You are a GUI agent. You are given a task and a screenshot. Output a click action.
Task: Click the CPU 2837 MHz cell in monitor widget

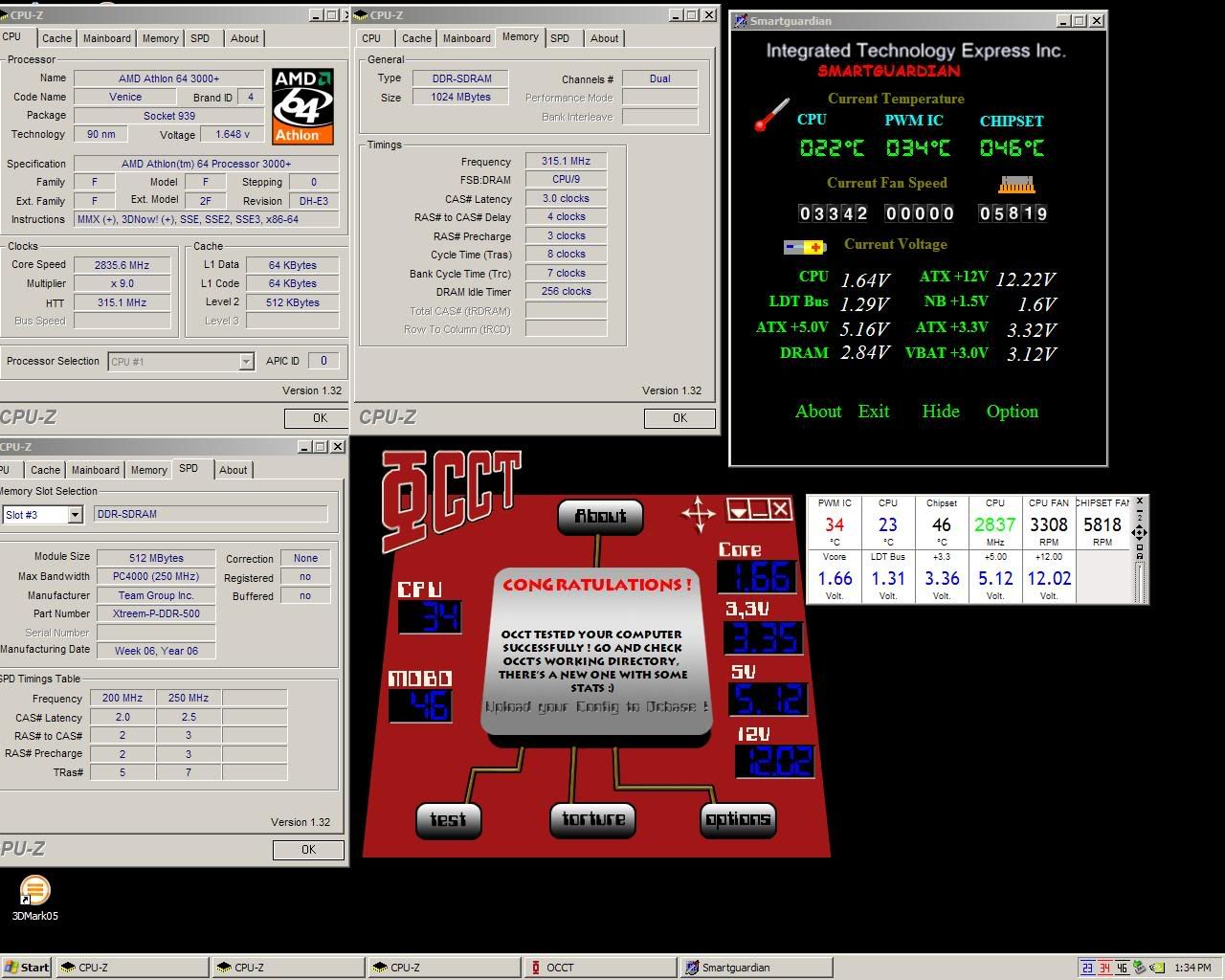click(995, 523)
